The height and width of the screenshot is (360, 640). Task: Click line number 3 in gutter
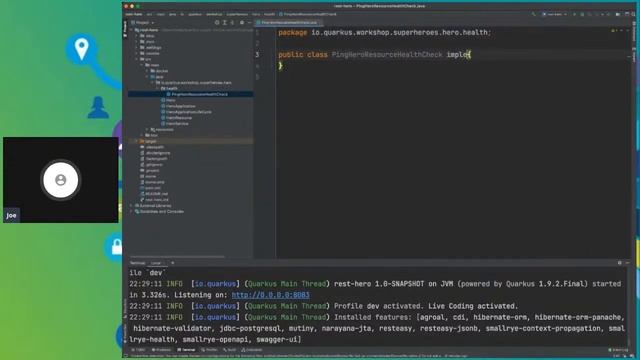[257, 54]
